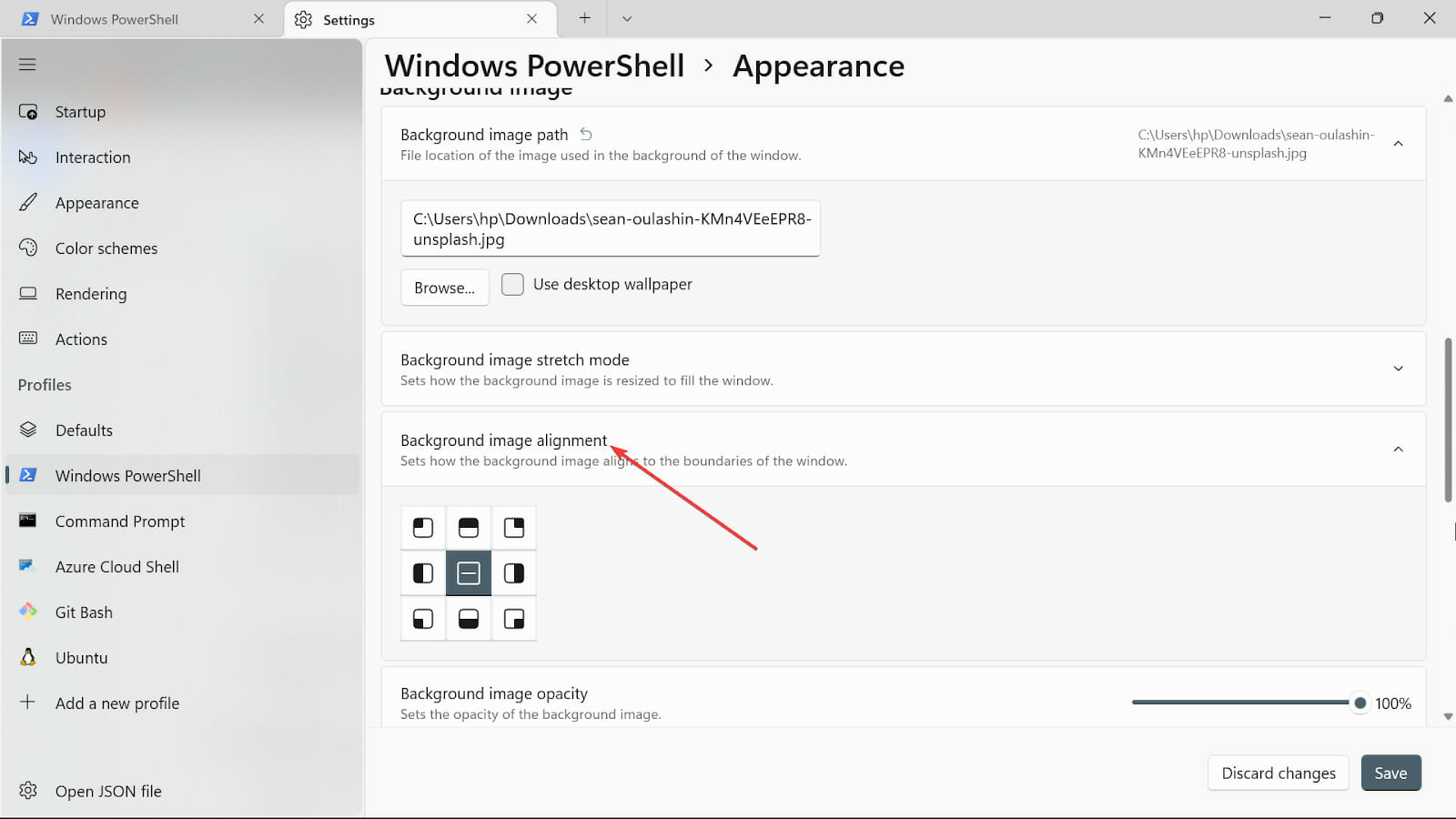Toggle the hamburger navigation menu
1456x819 pixels.
[27, 65]
